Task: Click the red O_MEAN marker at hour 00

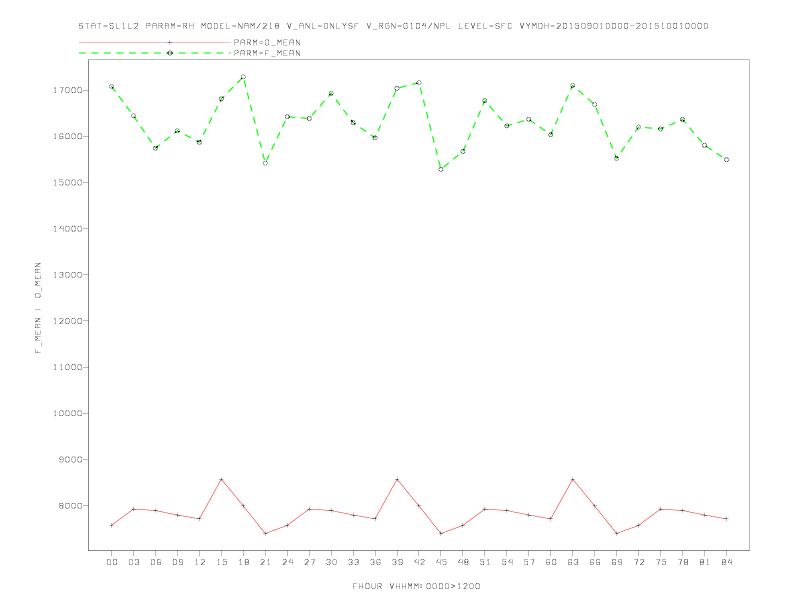Action: pos(112,525)
